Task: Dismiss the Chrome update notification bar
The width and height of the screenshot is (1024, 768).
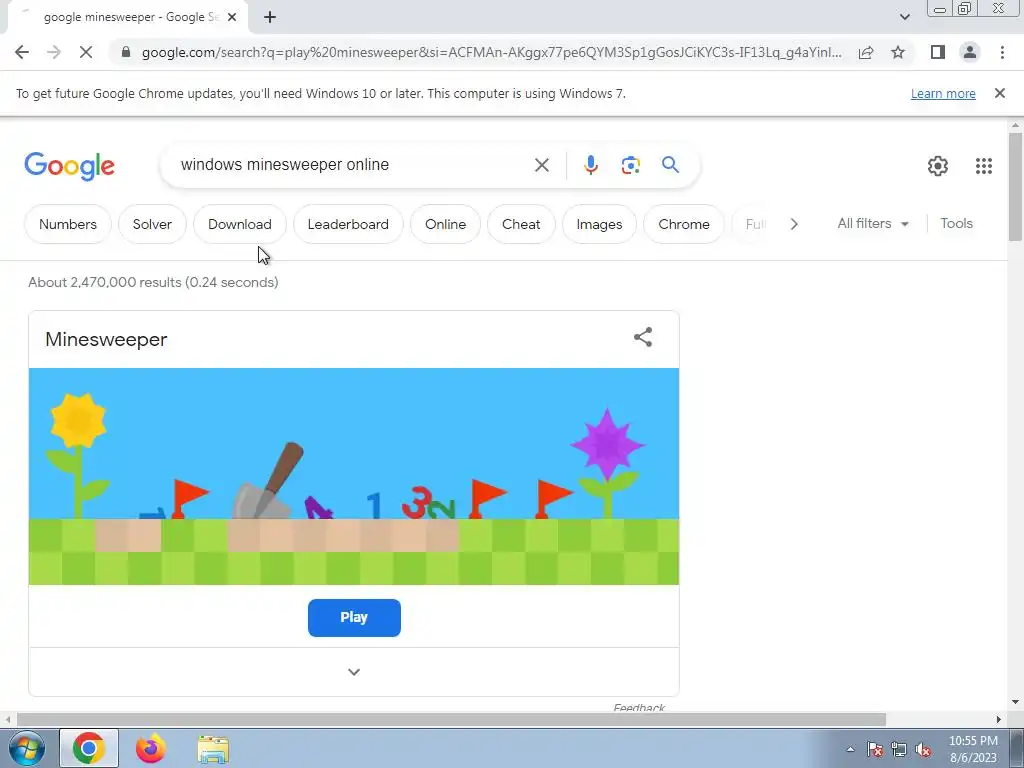Action: [999, 93]
